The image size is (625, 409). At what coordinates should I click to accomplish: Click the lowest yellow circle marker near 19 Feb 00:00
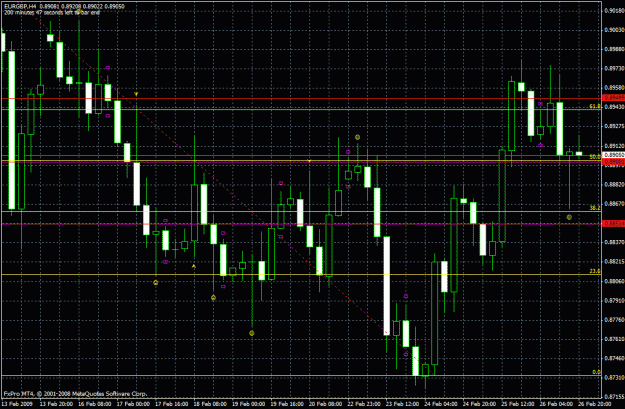[x=252, y=333]
